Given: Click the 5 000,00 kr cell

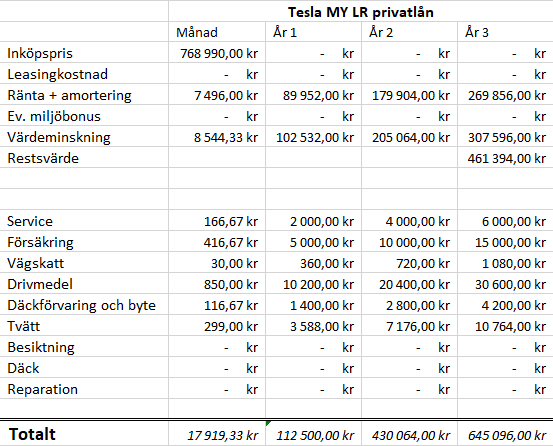Looking at the screenshot, I should pos(313,242).
